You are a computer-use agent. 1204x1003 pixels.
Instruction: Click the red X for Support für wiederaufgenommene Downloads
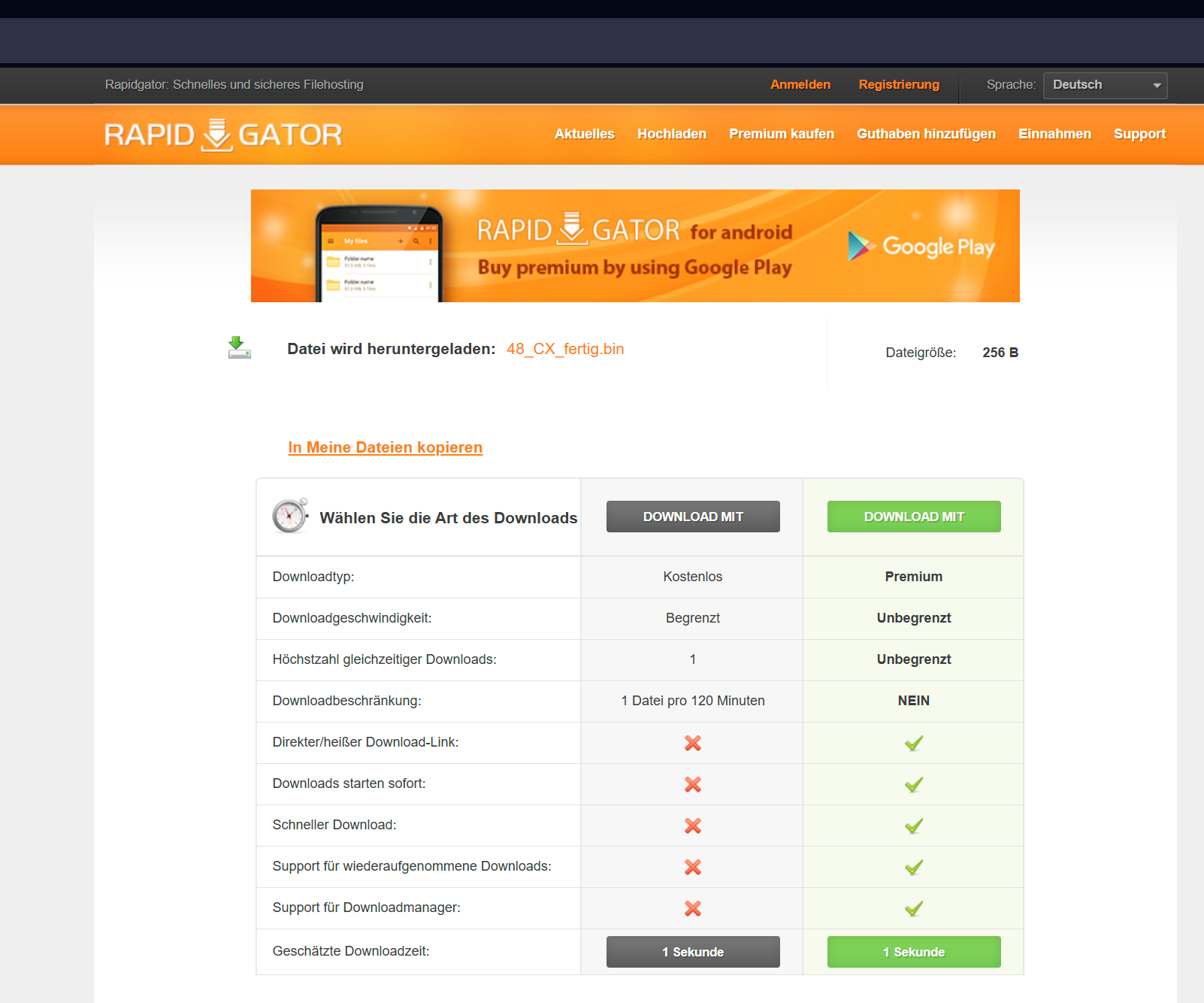click(692, 866)
